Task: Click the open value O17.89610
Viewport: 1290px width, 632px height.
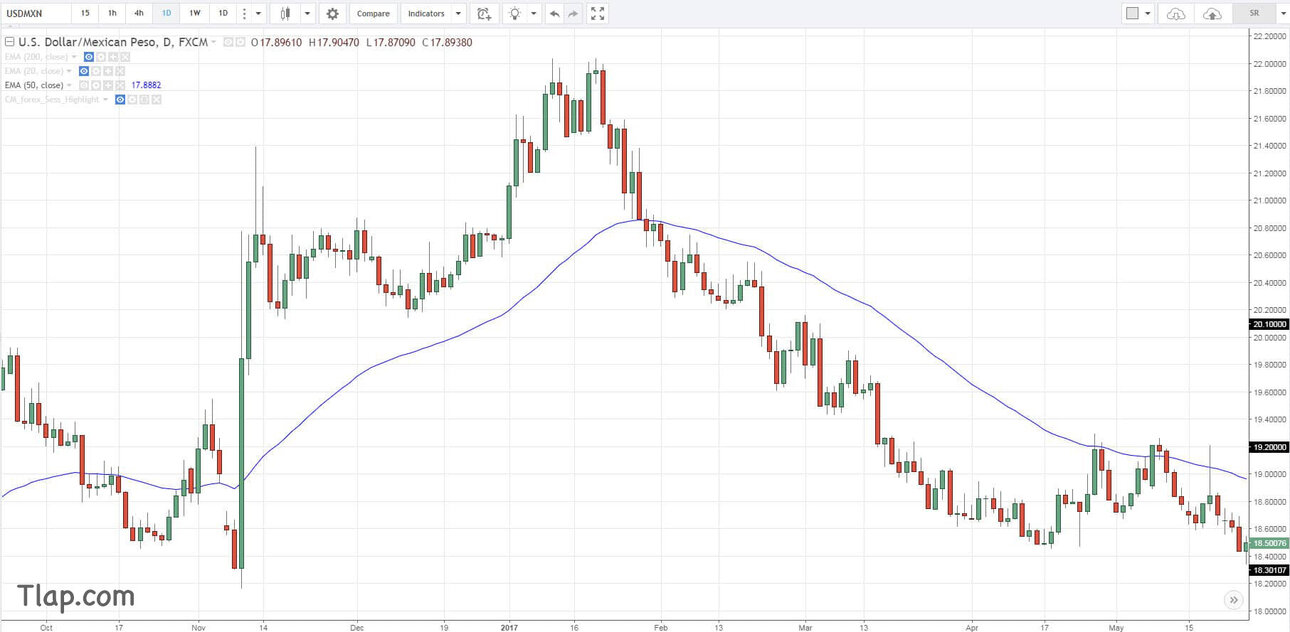Action: coord(277,42)
